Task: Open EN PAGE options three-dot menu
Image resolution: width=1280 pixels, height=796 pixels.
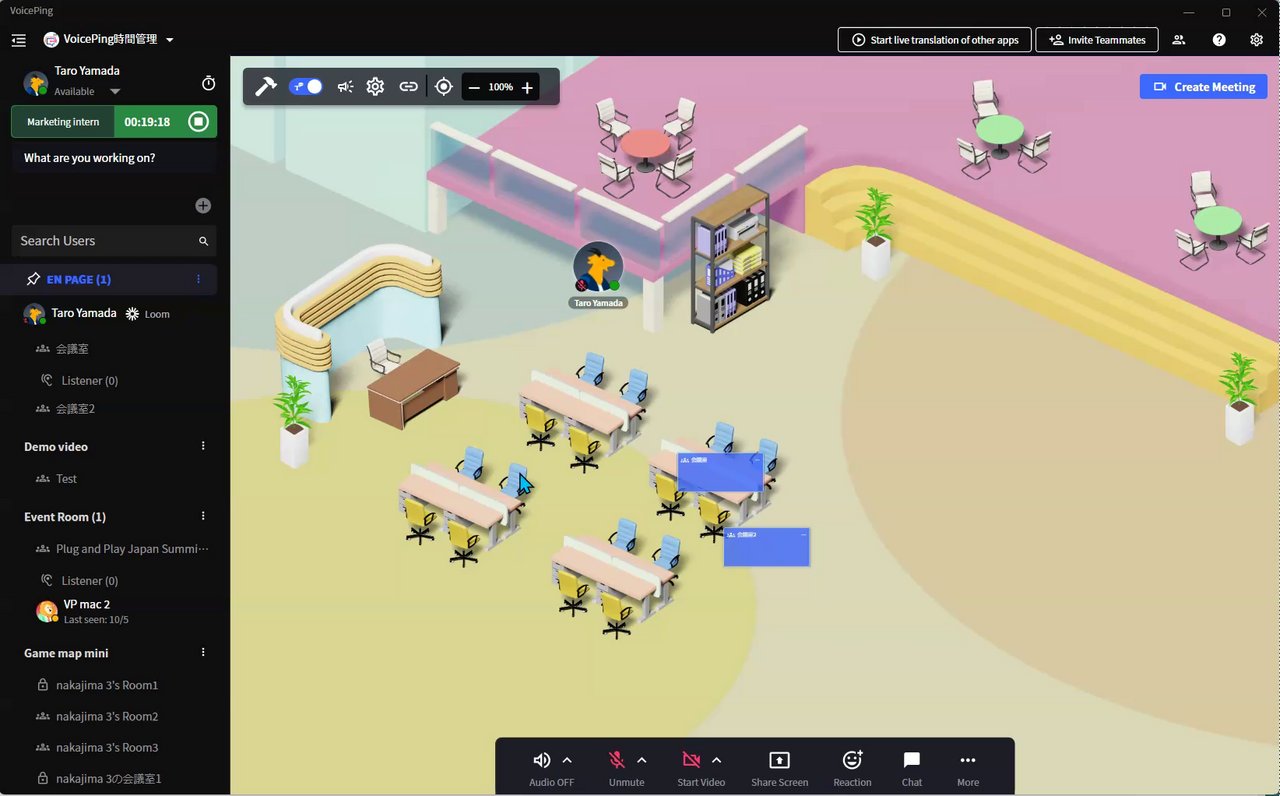Action: coord(198,279)
